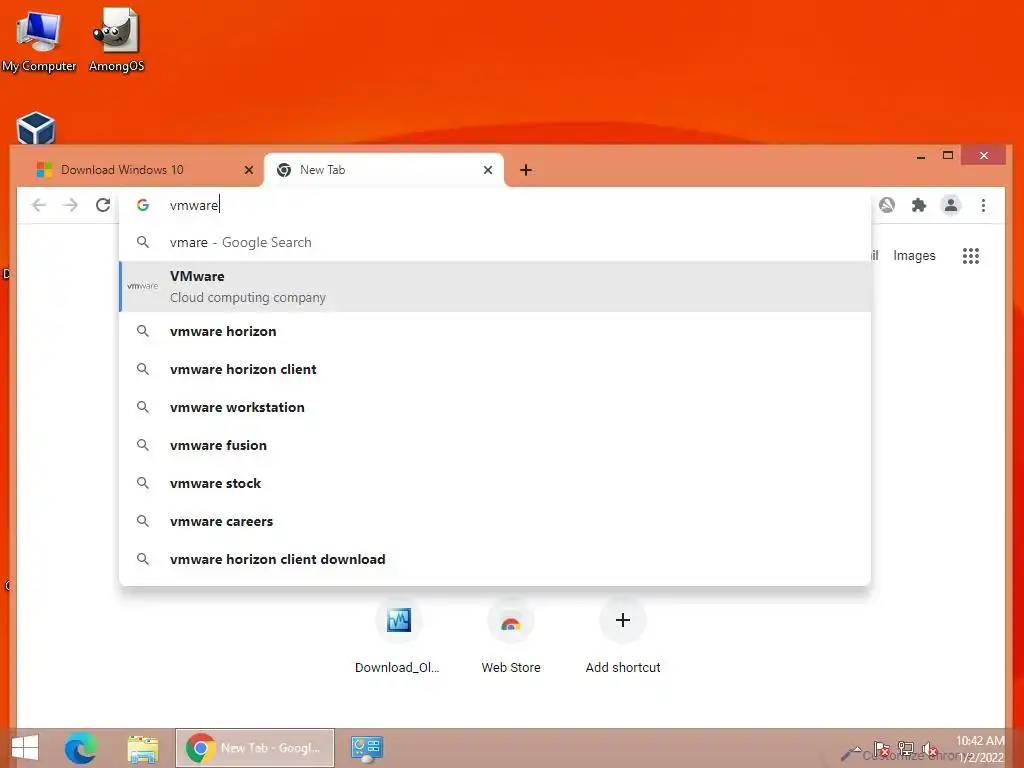Select VMware Cloud computing company suggestion
This screenshot has width=1024, height=768.
[494, 286]
